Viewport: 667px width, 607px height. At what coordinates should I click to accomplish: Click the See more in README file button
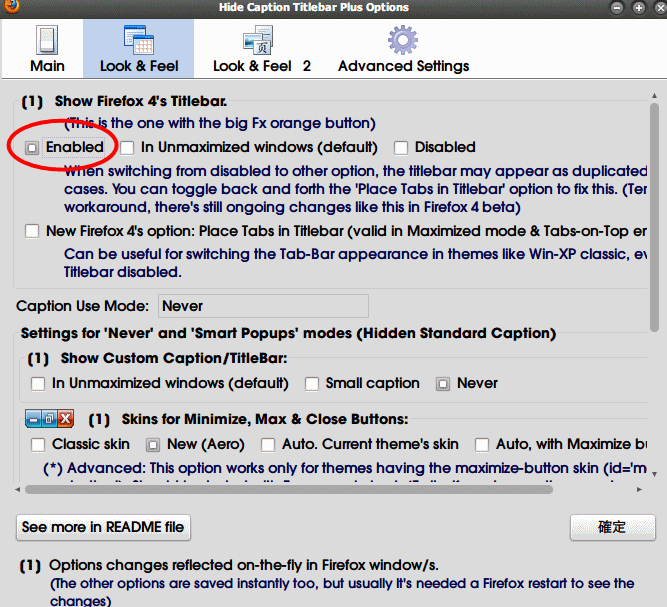coord(103,527)
